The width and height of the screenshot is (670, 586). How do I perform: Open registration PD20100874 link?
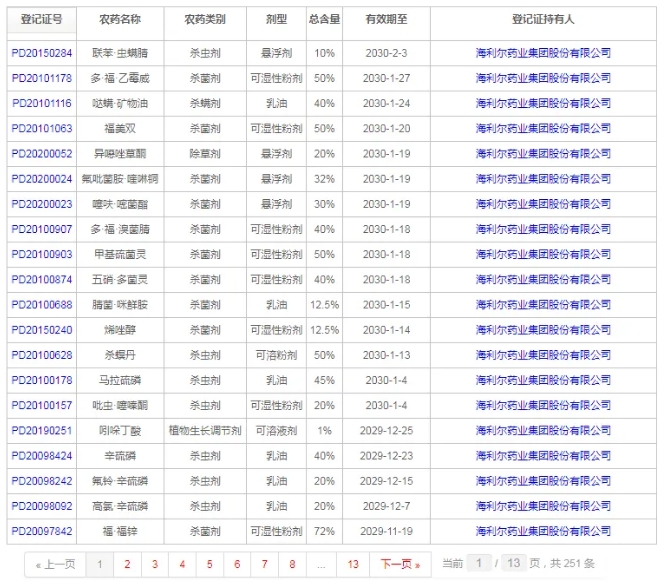point(42,280)
